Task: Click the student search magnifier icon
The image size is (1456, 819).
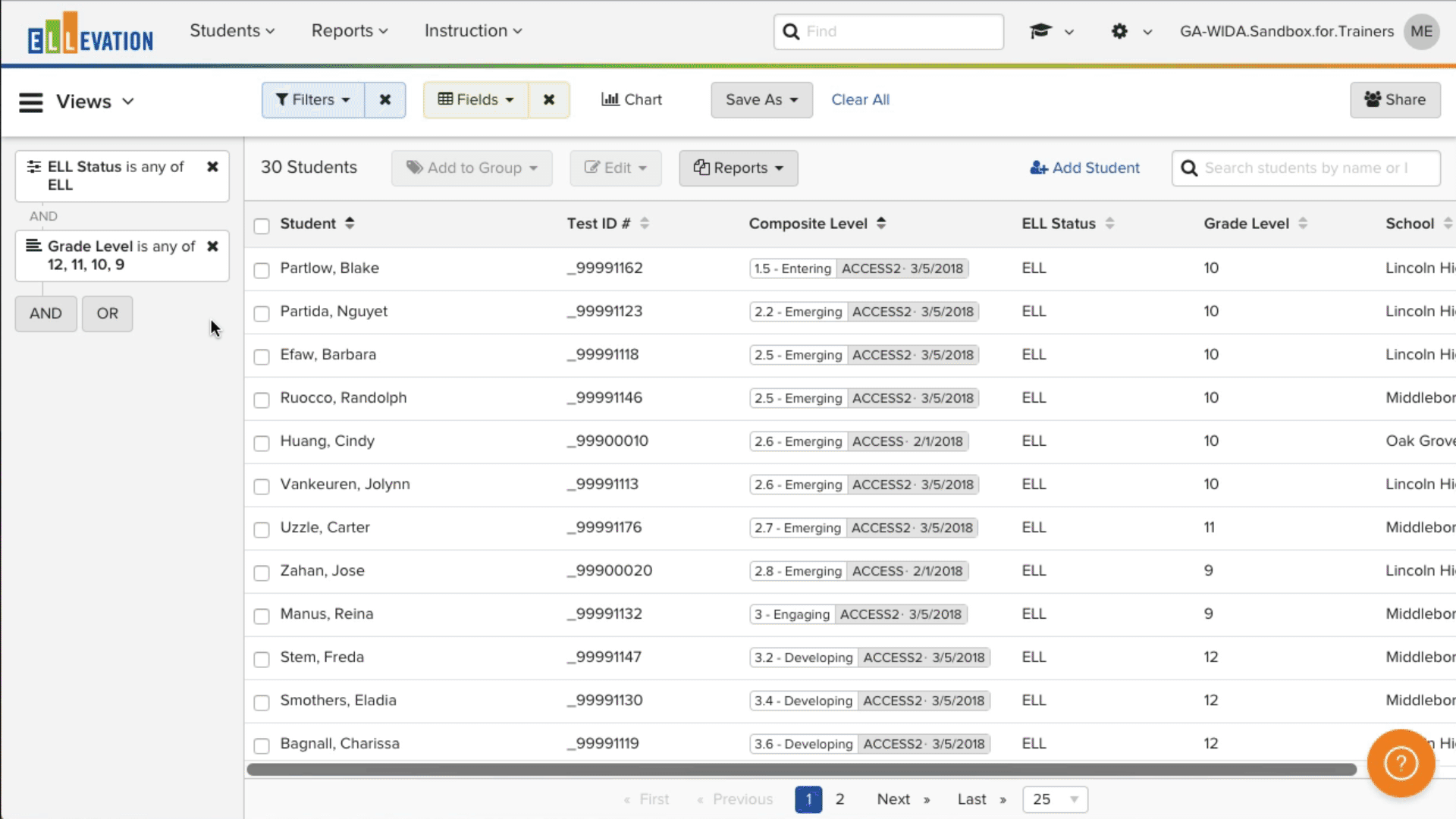Action: [x=1189, y=168]
